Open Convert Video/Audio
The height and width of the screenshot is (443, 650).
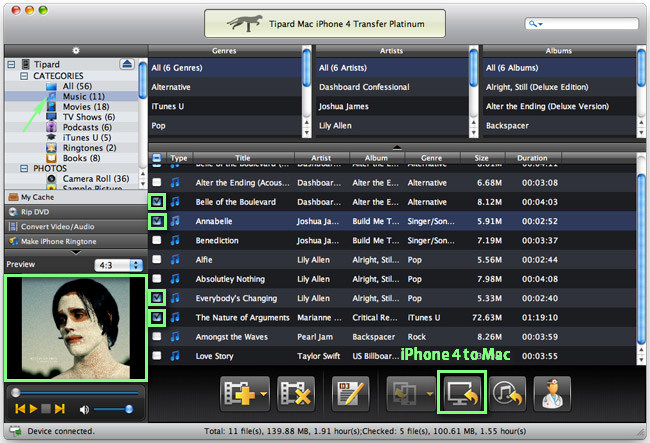coord(75,227)
